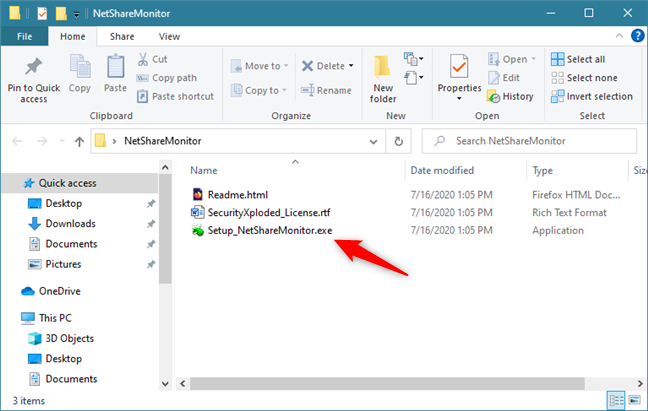
Task: Click the Edit ribbon button
Action: tap(504, 78)
